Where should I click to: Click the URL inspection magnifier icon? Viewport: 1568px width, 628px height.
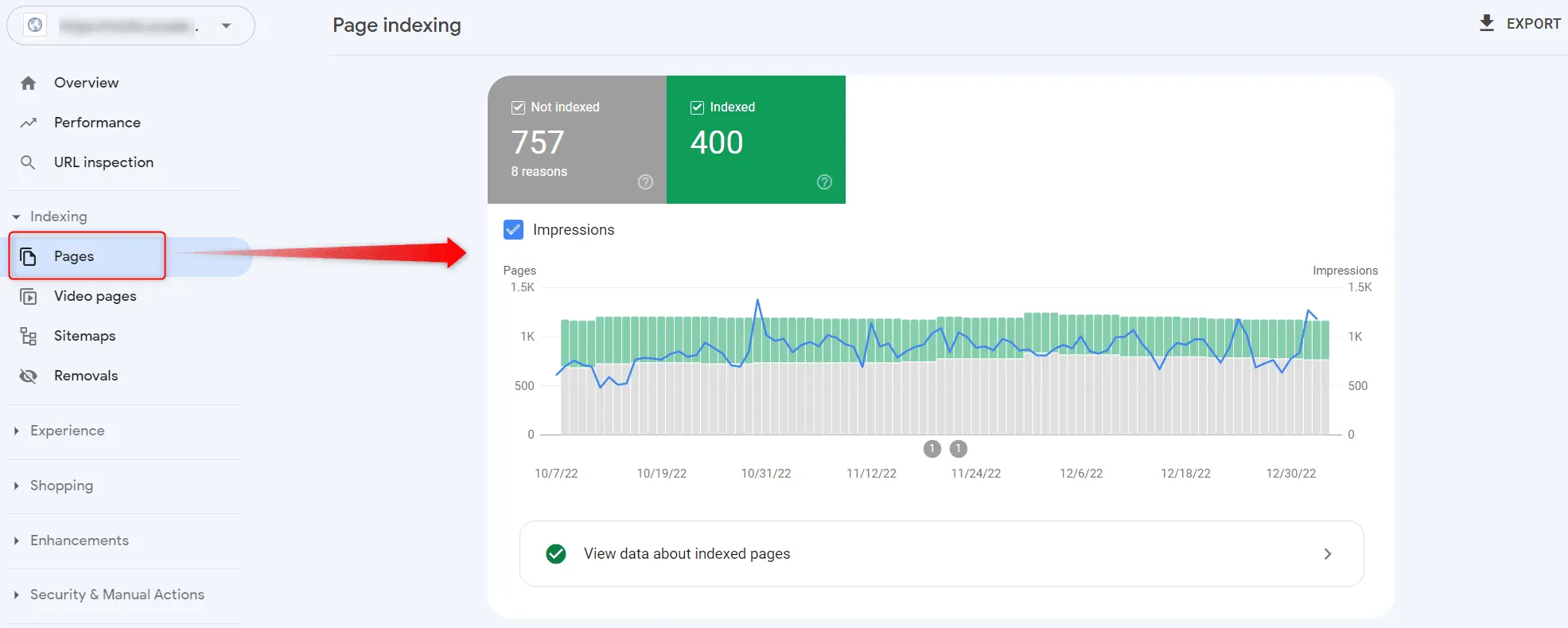click(28, 162)
